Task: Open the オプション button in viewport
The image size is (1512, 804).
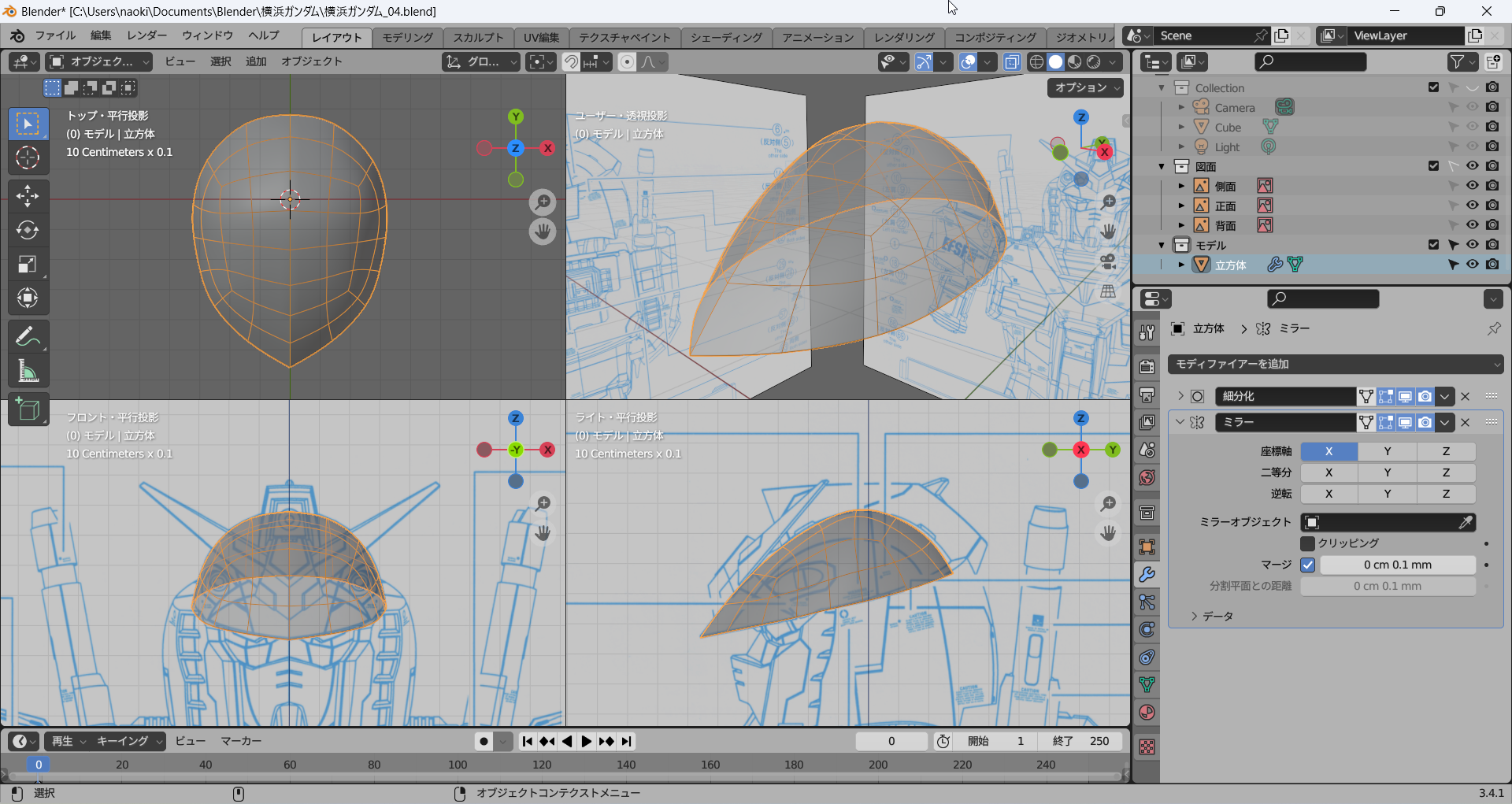Action: click(x=1085, y=87)
